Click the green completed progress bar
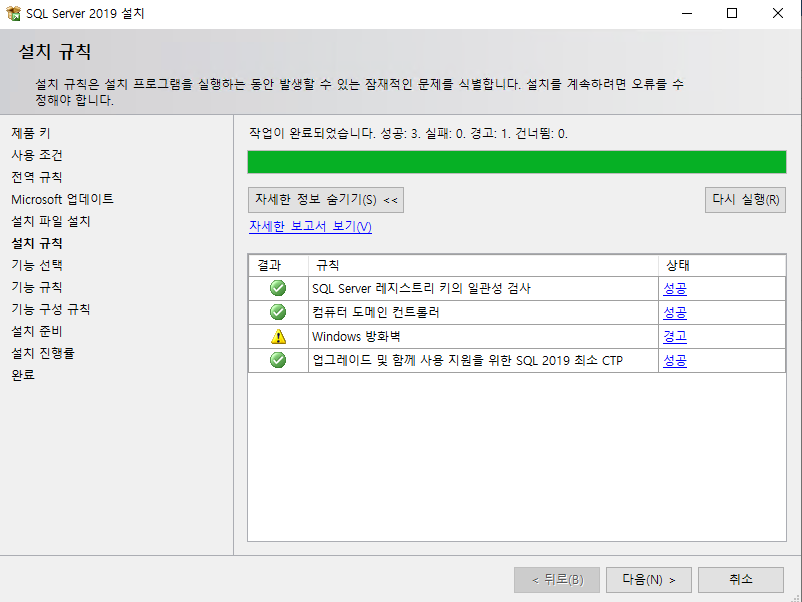 coord(517,162)
